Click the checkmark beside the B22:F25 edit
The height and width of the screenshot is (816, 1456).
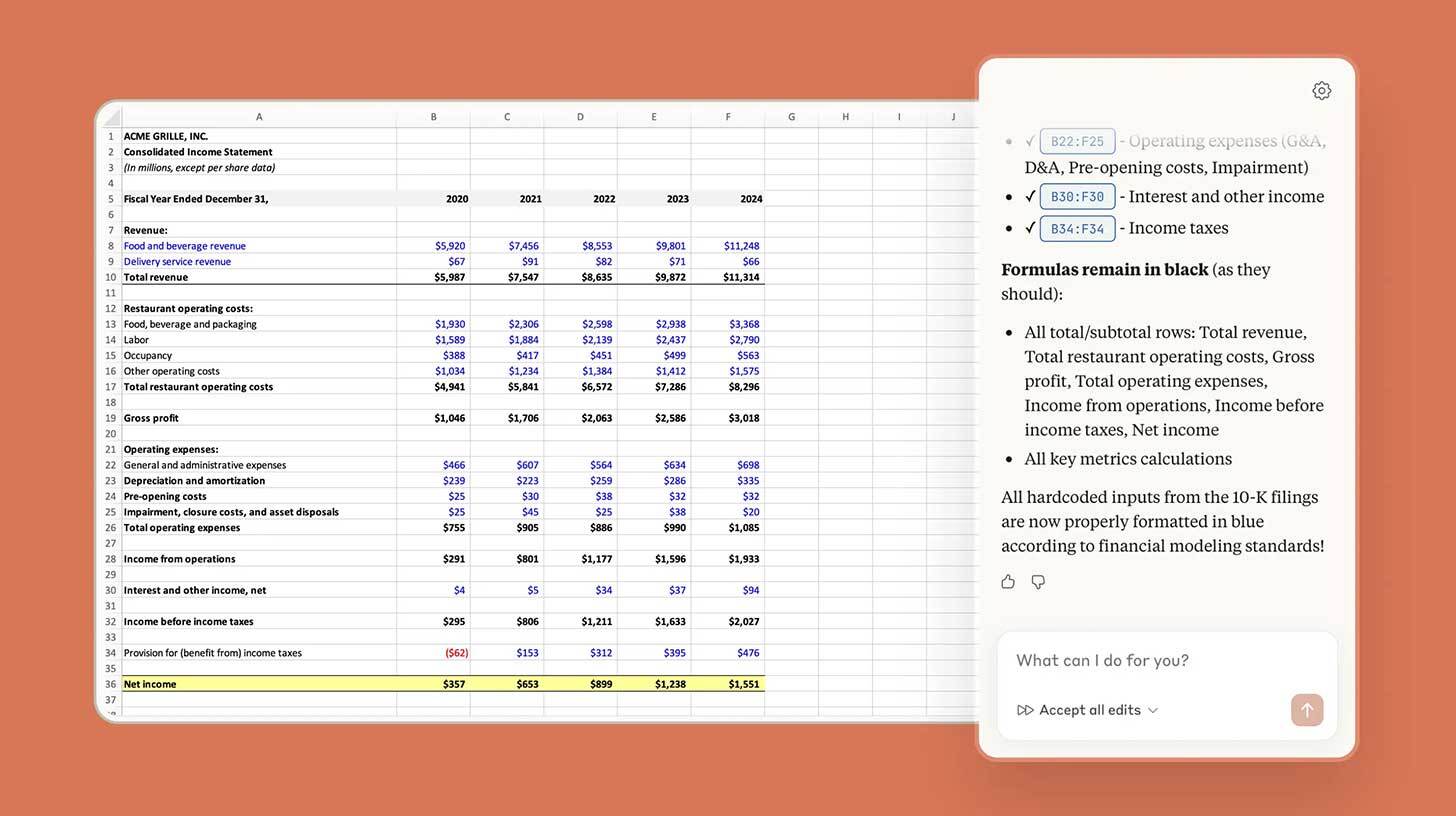tap(1029, 140)
